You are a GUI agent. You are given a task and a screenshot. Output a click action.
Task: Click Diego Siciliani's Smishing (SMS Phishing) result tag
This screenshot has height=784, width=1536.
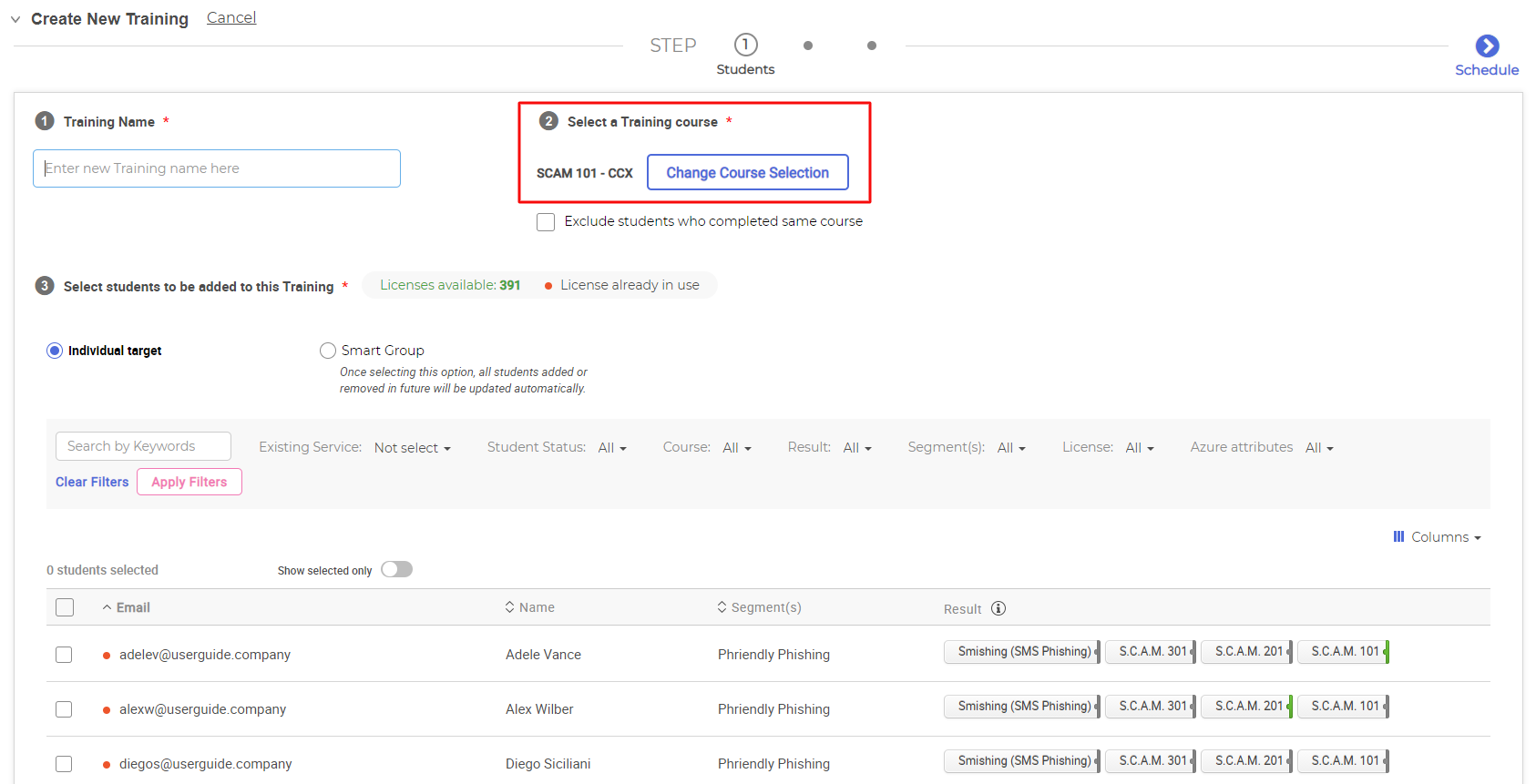(x=1022, y=761)
